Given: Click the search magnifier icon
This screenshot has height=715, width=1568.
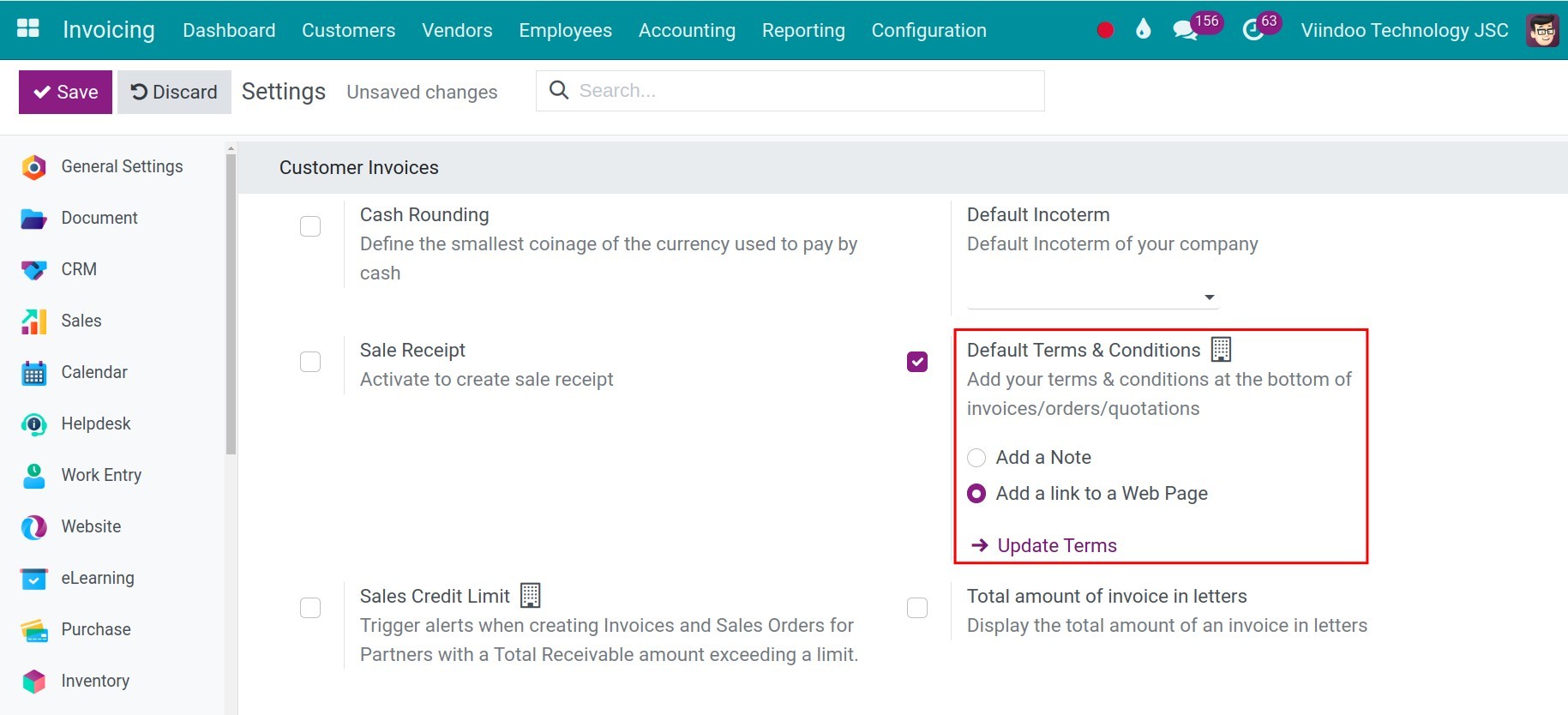Looking at the screenshot, I should [559, 90].
